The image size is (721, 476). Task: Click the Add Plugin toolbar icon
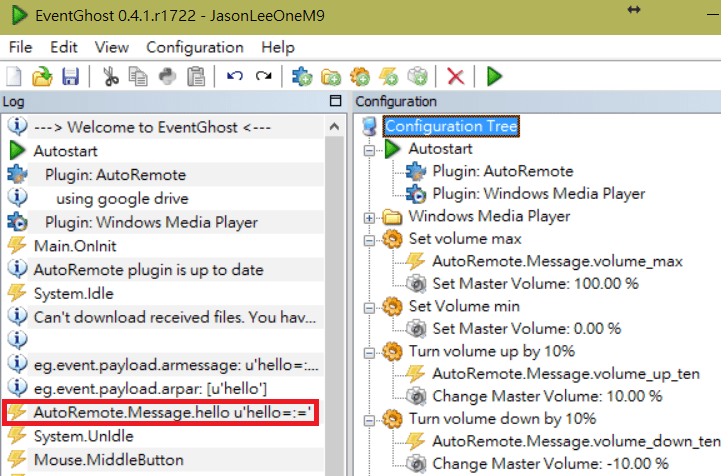(300, 76)
